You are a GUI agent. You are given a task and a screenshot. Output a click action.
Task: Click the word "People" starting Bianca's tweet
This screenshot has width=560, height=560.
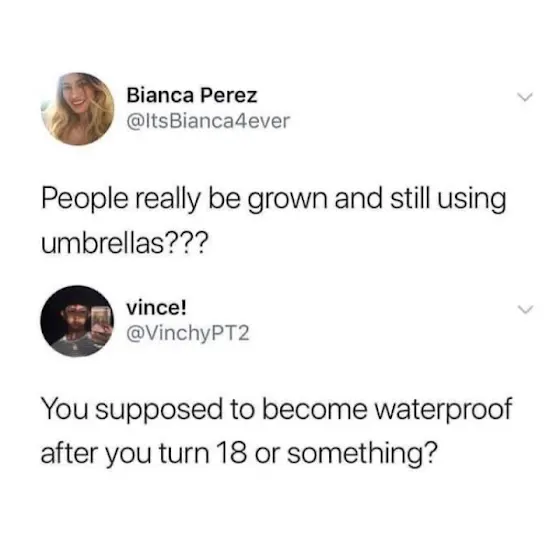coord(84,199)
